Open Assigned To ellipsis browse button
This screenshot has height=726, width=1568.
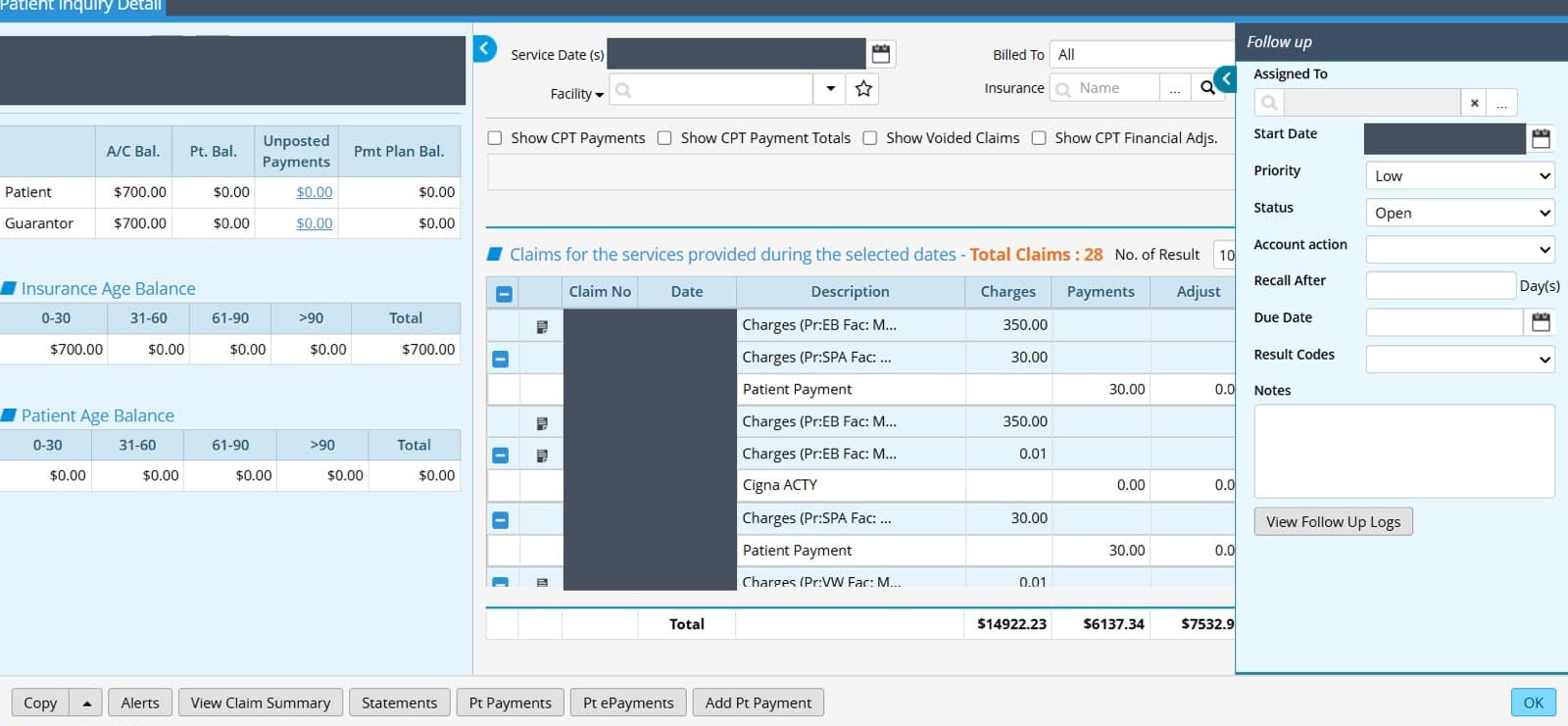coord(1501,103)
